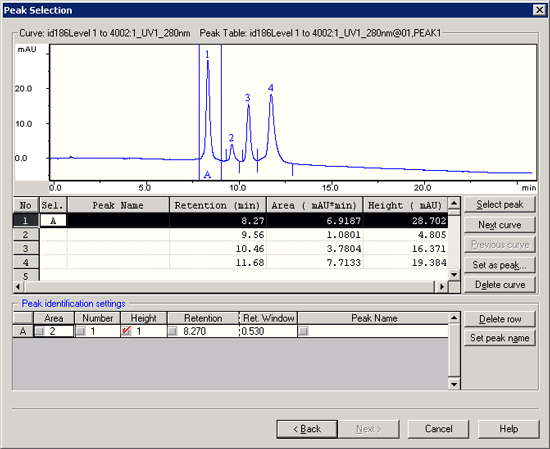Click the Select peak button
Viewport: 550px width, 449px height.
500,205
